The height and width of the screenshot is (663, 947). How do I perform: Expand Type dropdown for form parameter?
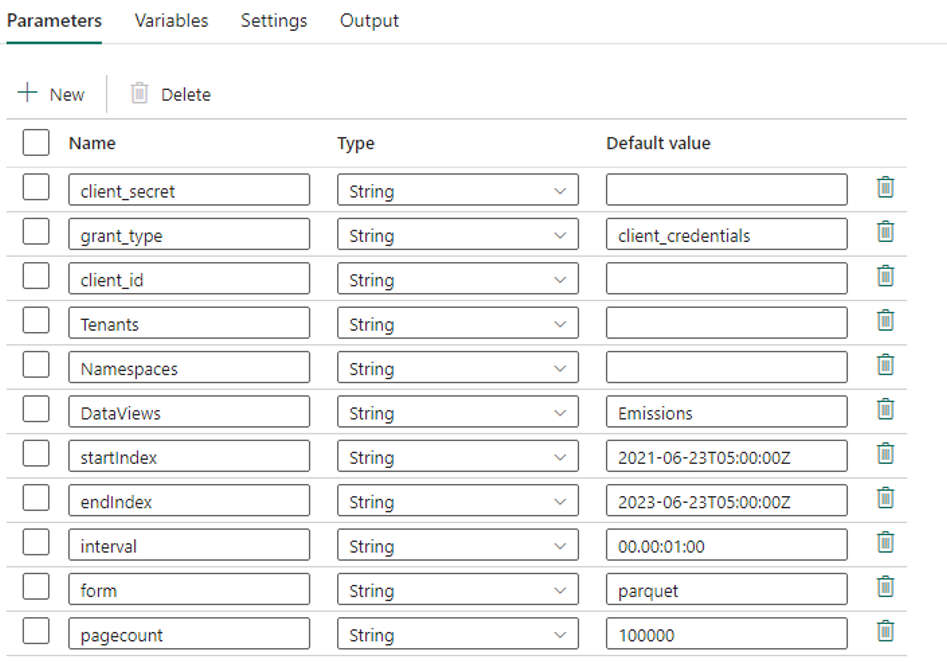point(458,589)
